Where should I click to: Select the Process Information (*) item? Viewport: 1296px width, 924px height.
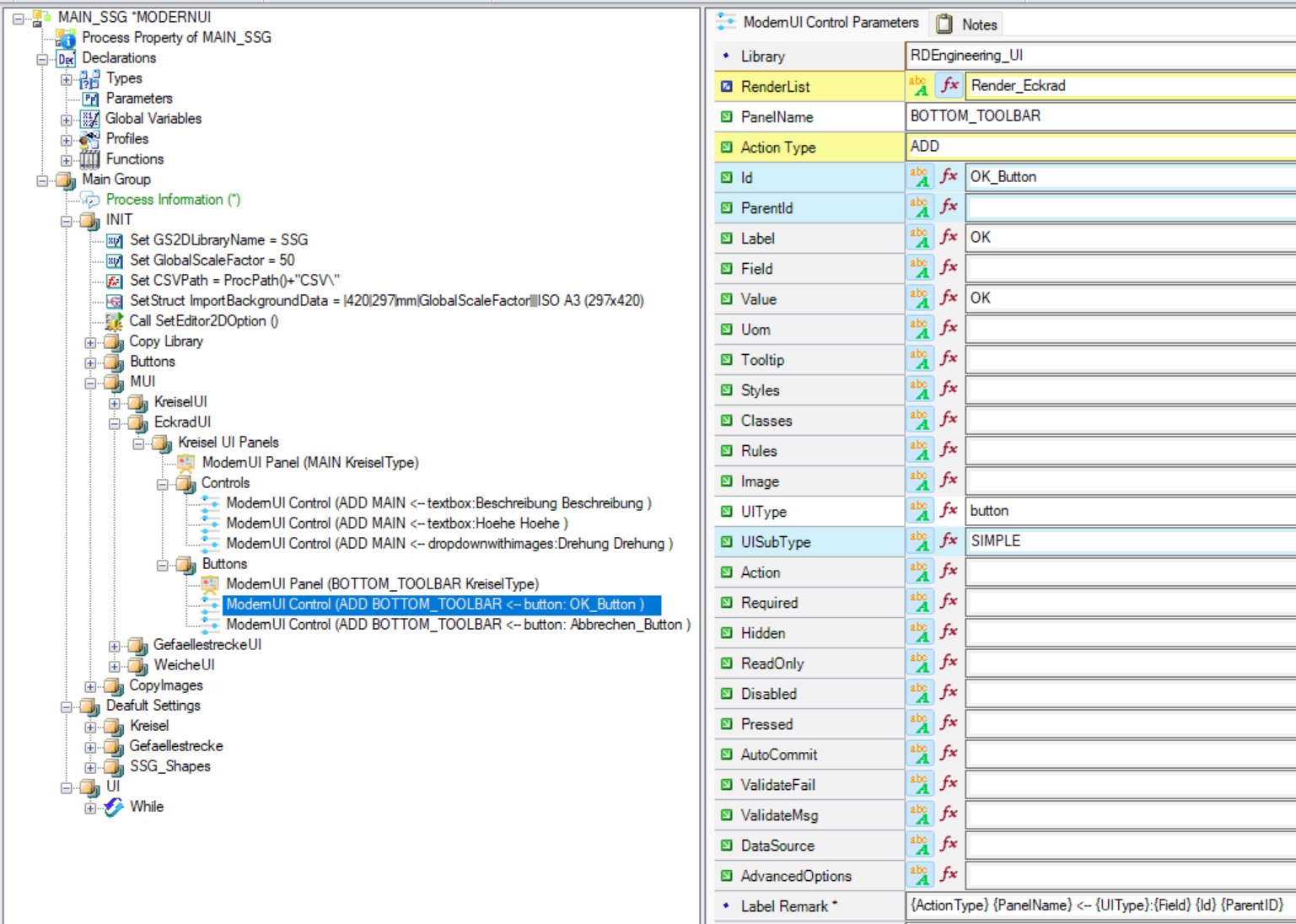pos(173,200)
